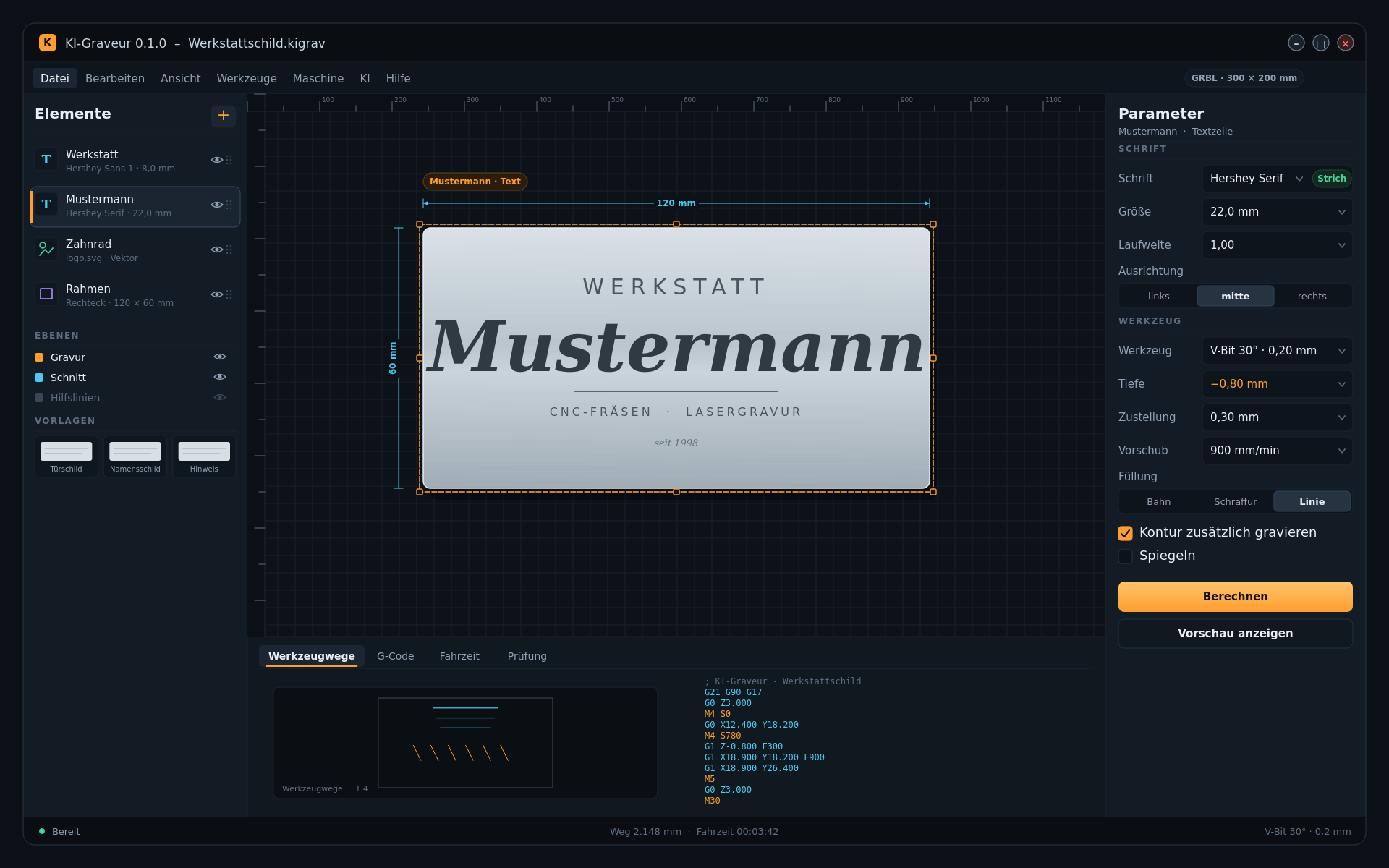Hide the Gravur layer
The height and width of the screenshot is (868, 1389).
220,357
